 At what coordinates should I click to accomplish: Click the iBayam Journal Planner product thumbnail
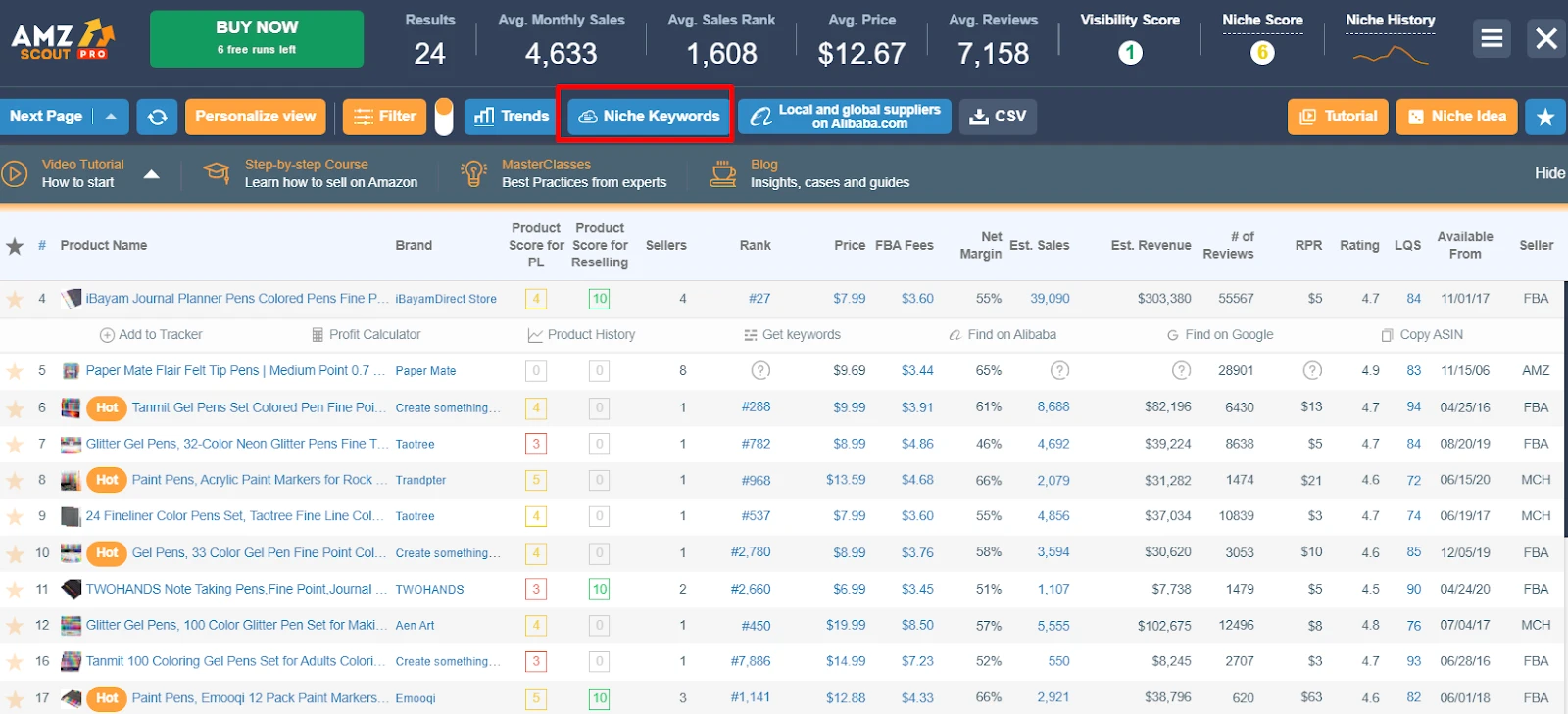click(x=71, y=299)
